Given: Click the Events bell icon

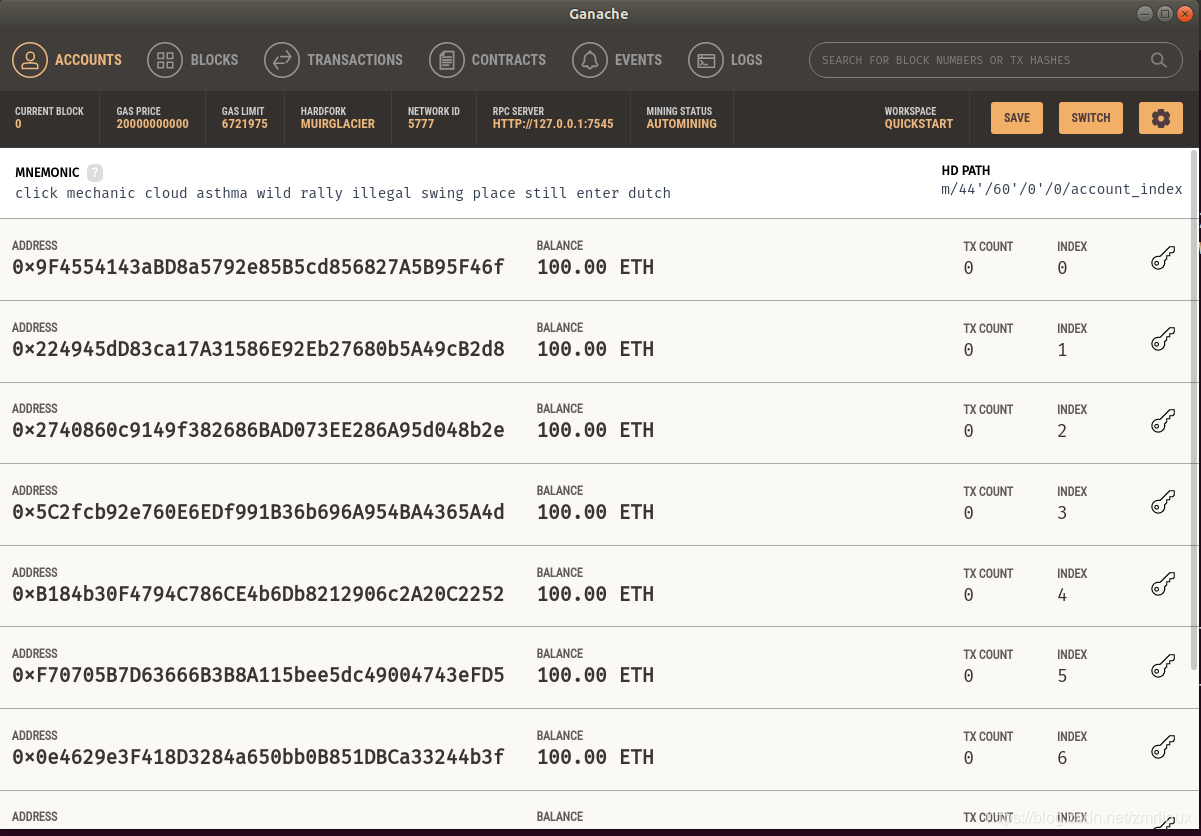Looking at the screenshot, I should (590, 60).
